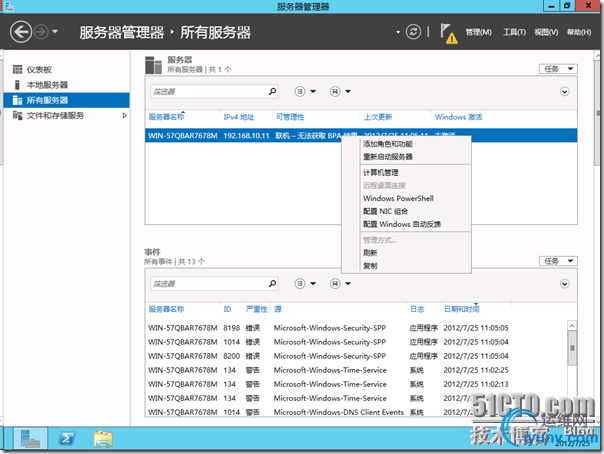Expand the 文件和存储服务 arrow
The width and height of the screenshot is (604, 454).
(124, 116)
